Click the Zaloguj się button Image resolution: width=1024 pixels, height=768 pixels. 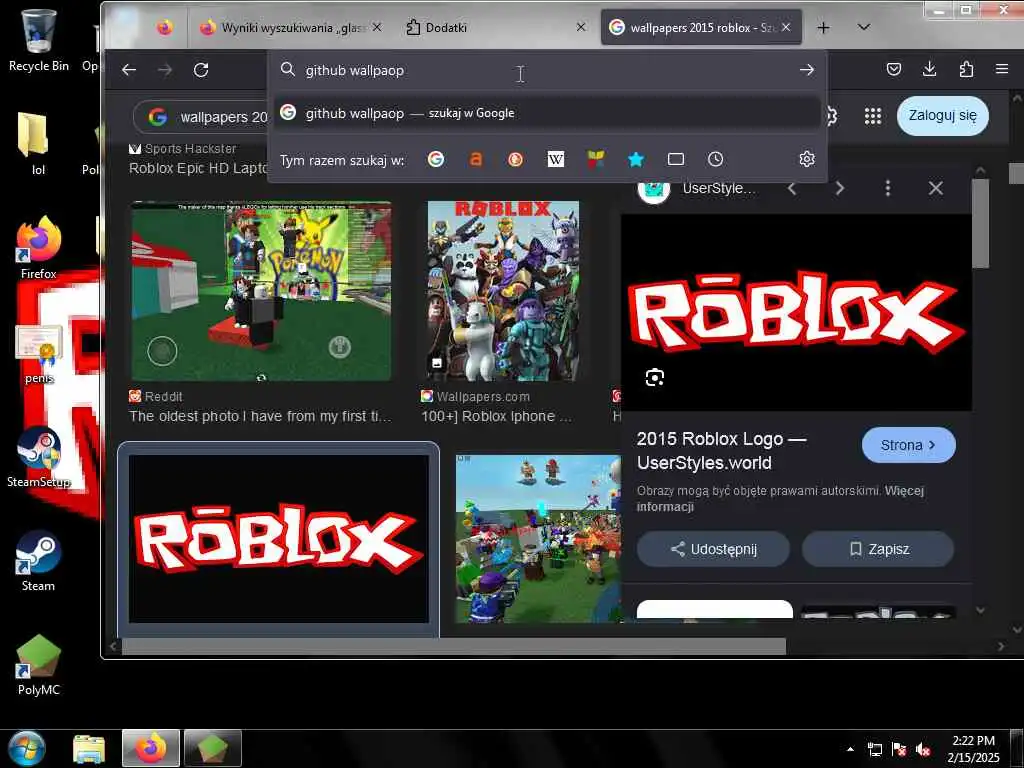click(942, 116)
